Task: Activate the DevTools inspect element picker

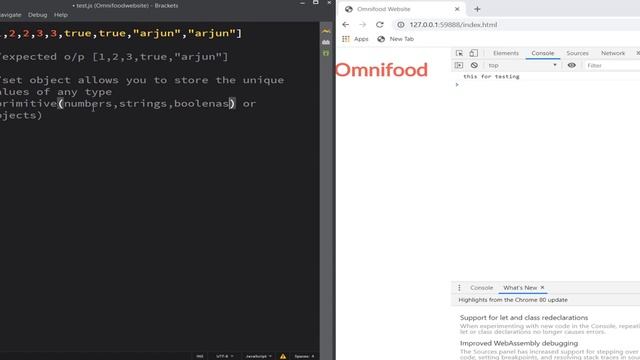Action: pyautogui.click(x=459, y=53)
